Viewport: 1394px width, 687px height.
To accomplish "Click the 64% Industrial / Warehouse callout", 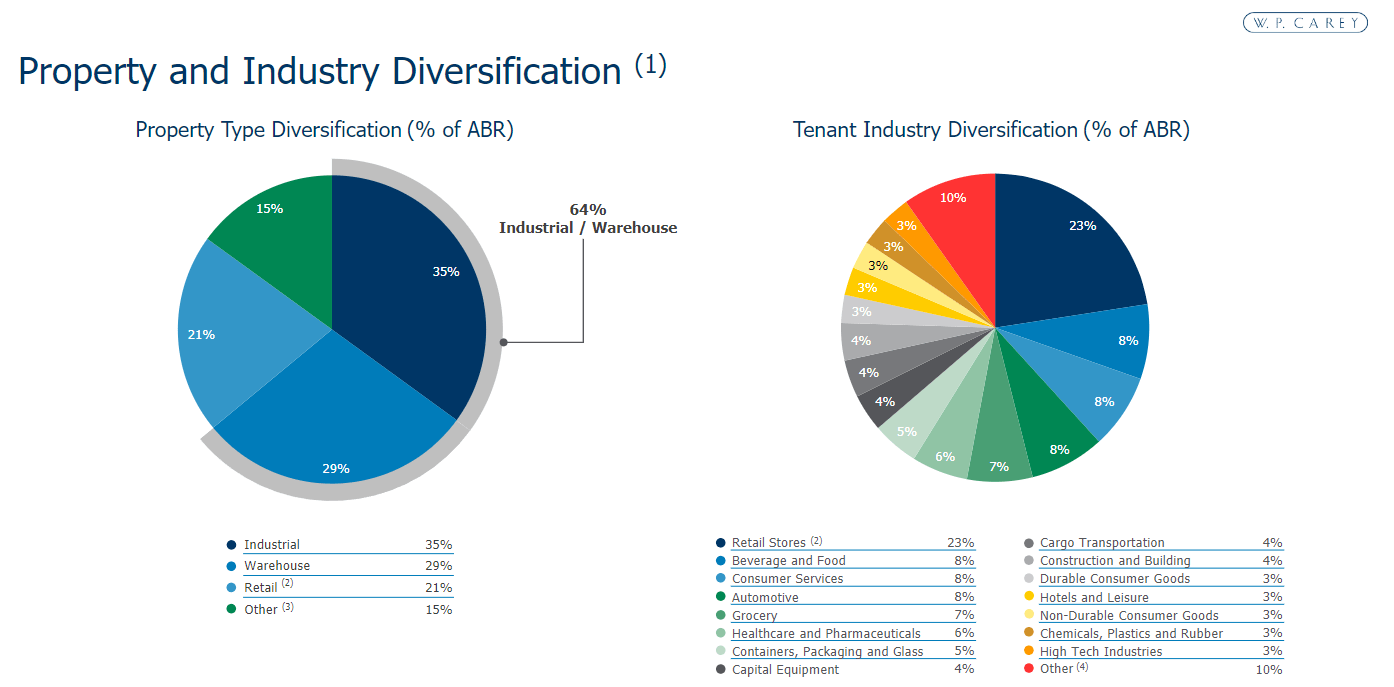I will coord(588,218).
